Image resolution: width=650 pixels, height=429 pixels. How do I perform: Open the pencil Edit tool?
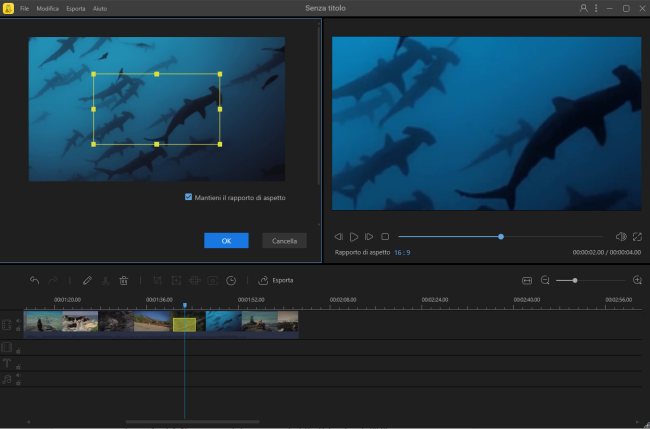(x=87, y=281)
